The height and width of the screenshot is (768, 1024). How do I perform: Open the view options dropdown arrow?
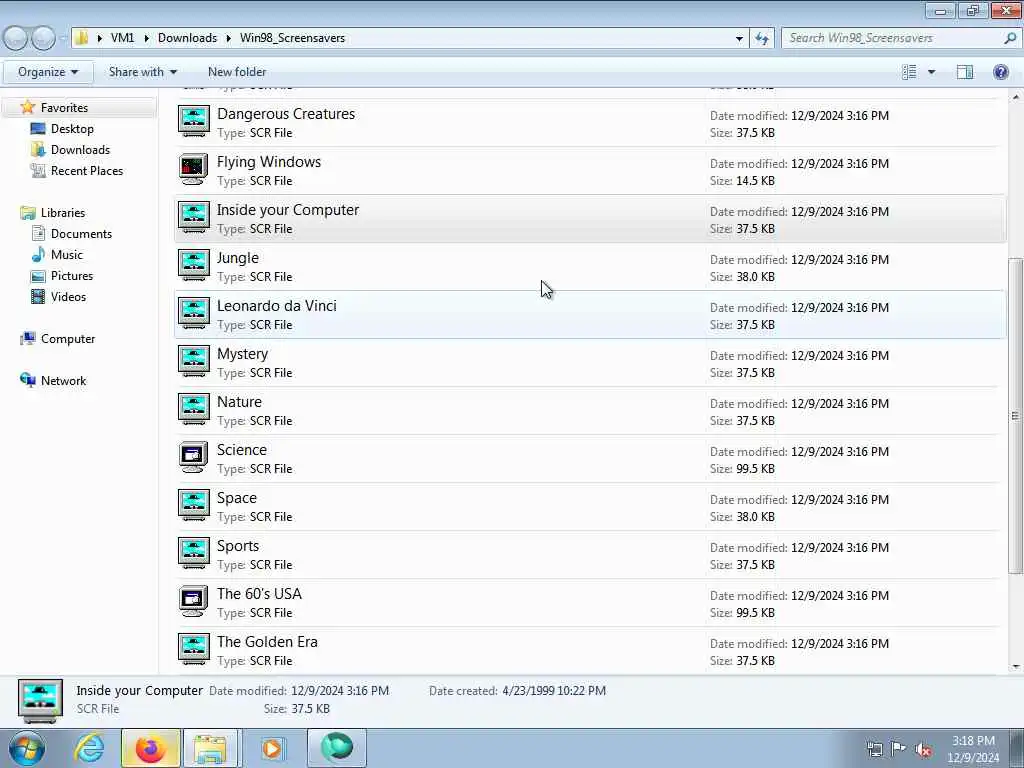931,72
